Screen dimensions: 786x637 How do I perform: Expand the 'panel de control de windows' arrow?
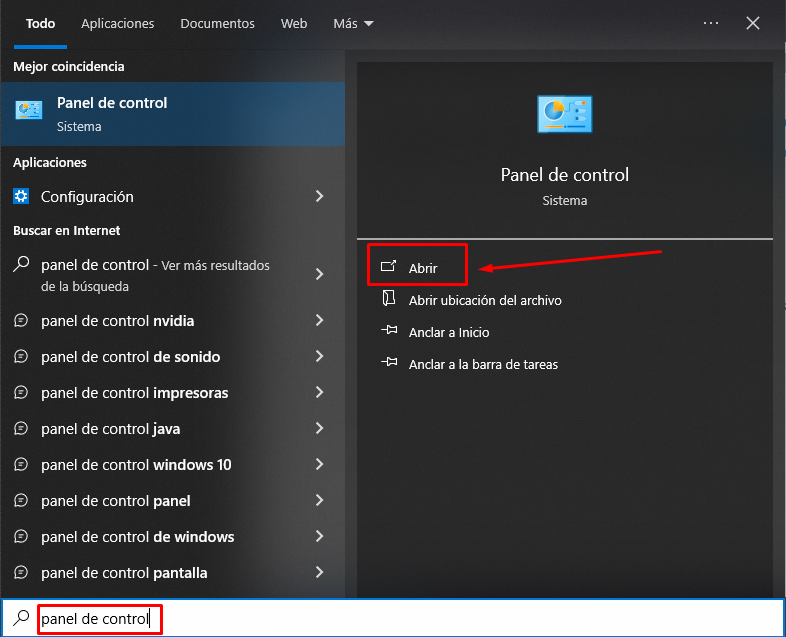320,537
